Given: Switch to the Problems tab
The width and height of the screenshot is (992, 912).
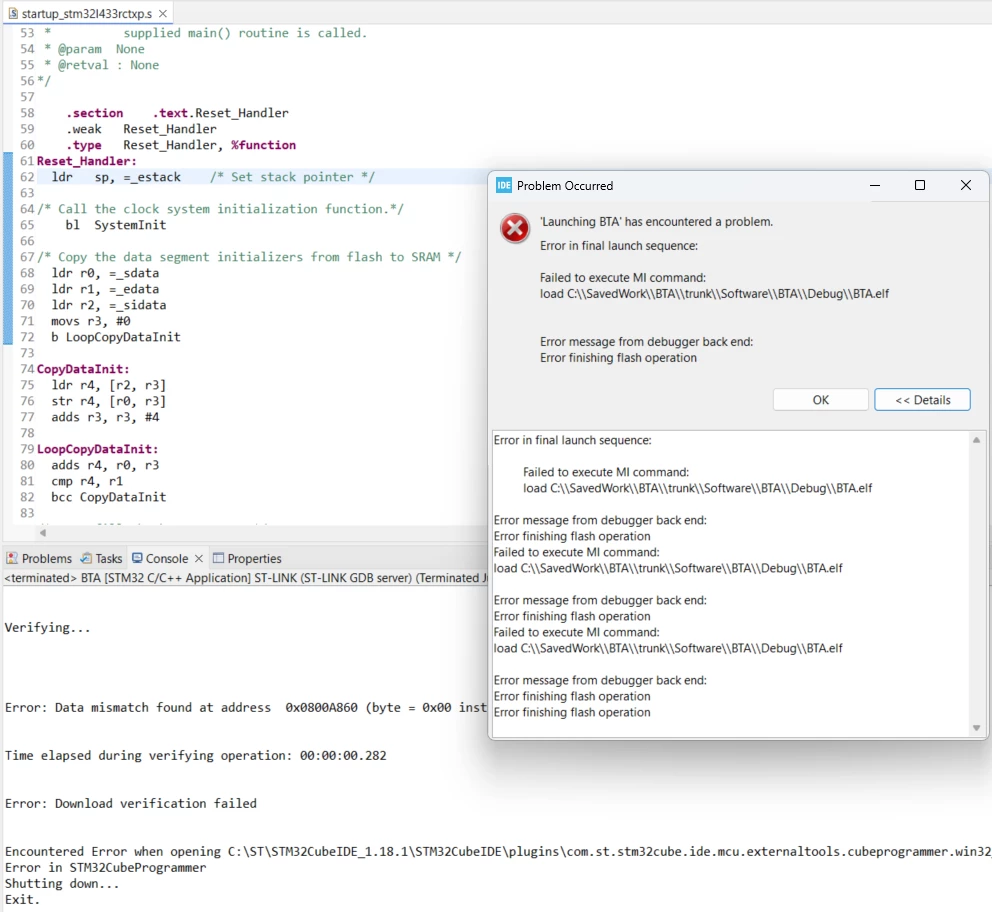Looking at the screenshot, I should click(39, 558).
